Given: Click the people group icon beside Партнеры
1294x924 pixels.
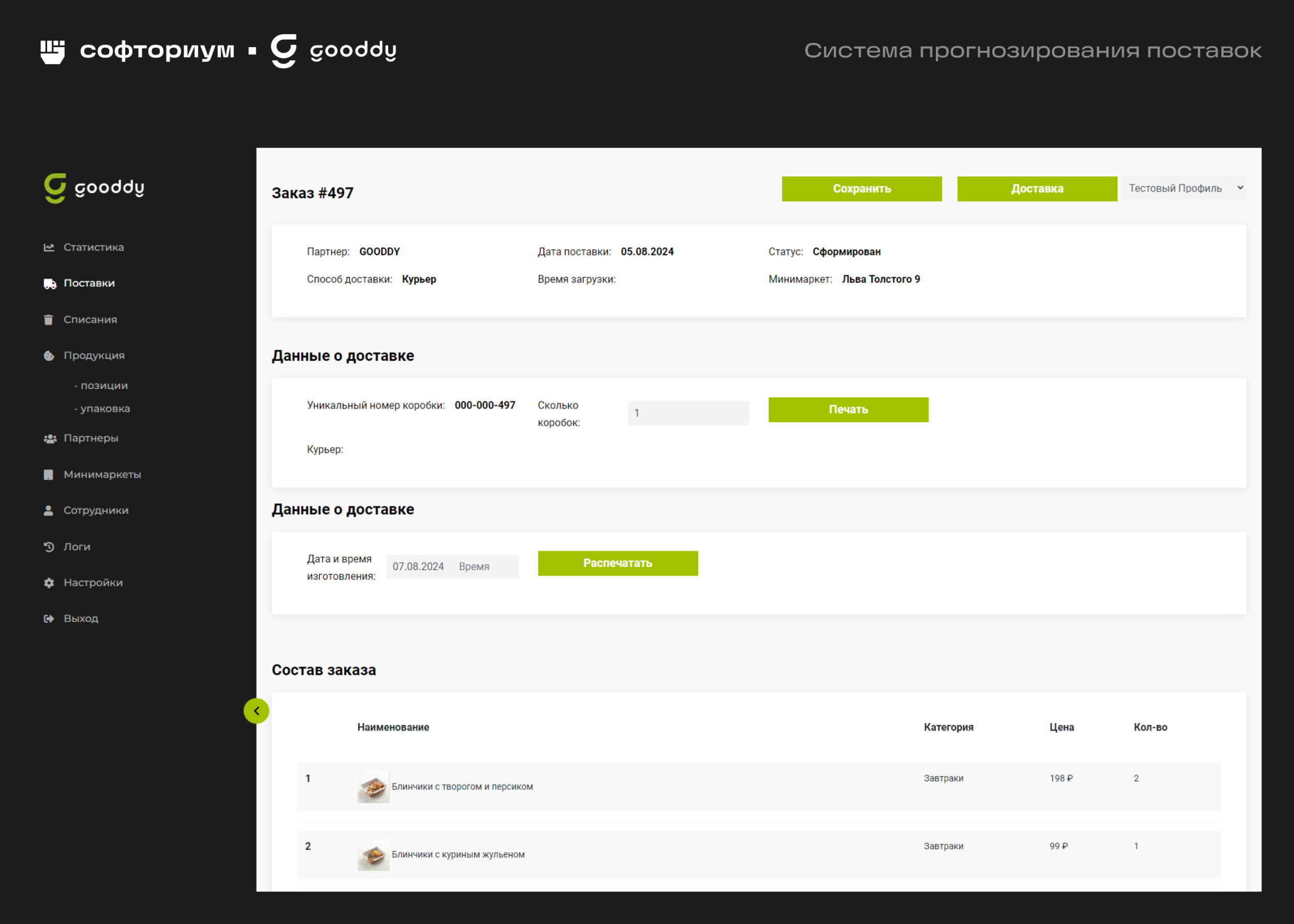Looking at the screenshot, I should 50,438.
